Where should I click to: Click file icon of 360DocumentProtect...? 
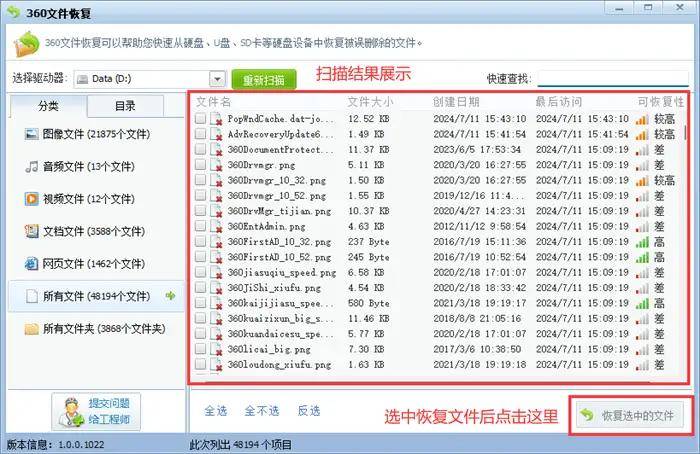point(217,150)
